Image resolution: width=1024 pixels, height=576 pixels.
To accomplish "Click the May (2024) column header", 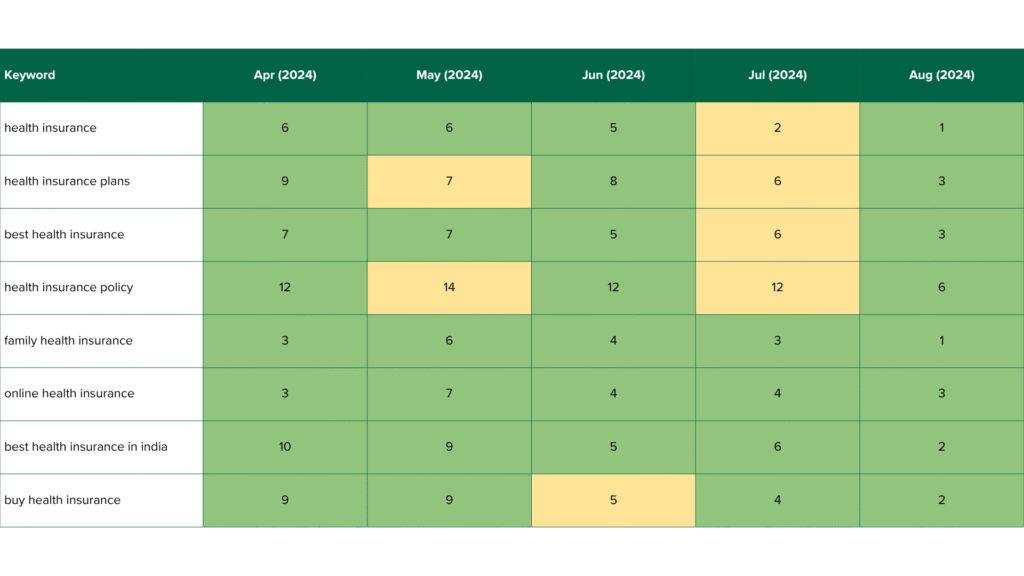I will coord(449,75).
